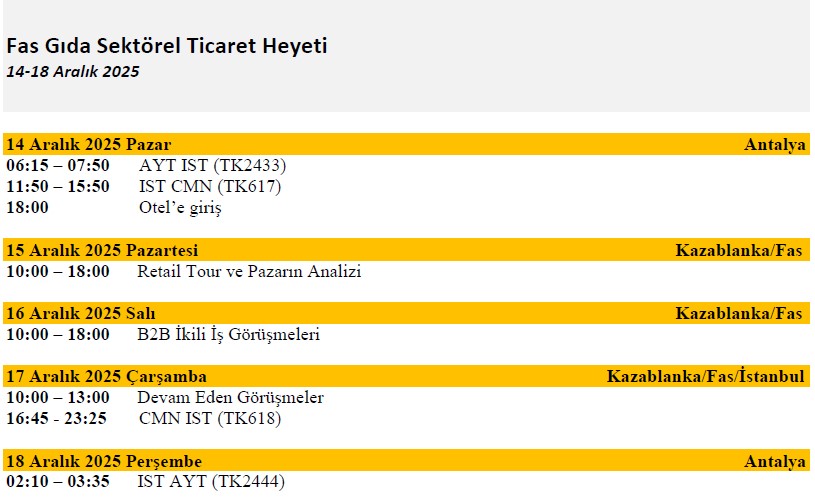Click the title "Fas Gıda Sektörel Ticaret Heyeti"
The height and width of the screenshot is (499, 815).
point(166,46)
